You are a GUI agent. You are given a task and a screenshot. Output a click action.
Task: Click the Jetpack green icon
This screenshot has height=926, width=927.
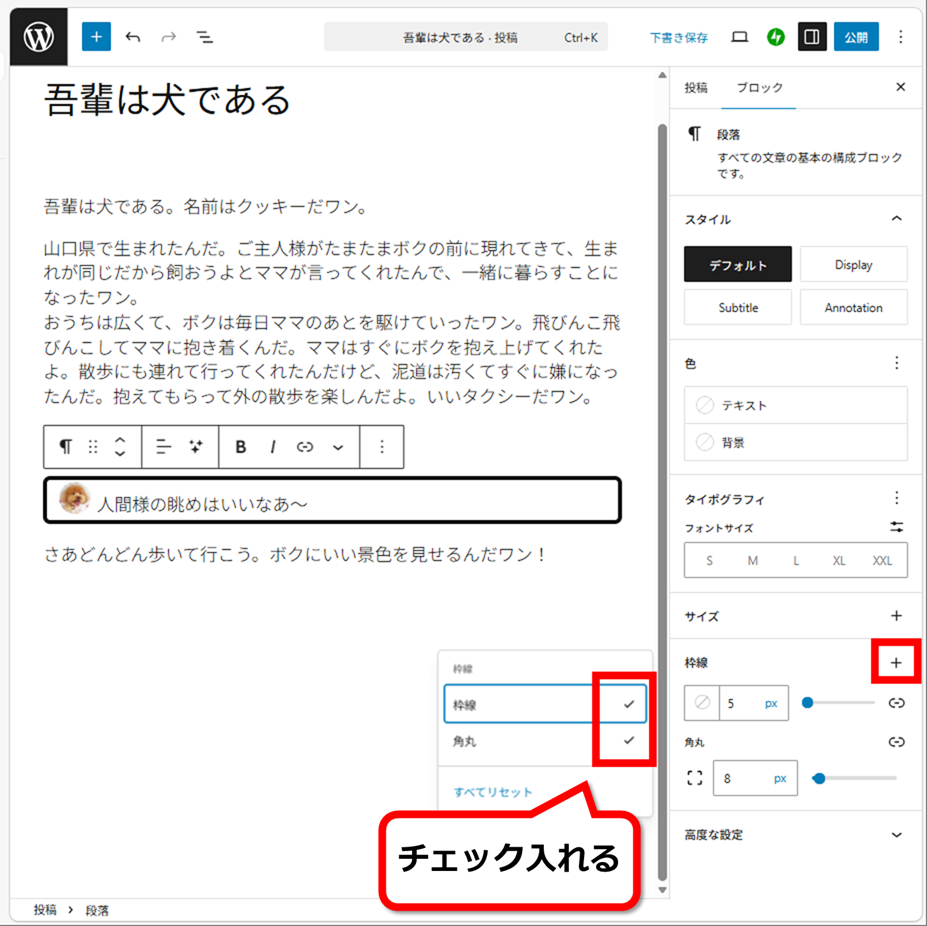pyautogui.click(x=776, y=37)
